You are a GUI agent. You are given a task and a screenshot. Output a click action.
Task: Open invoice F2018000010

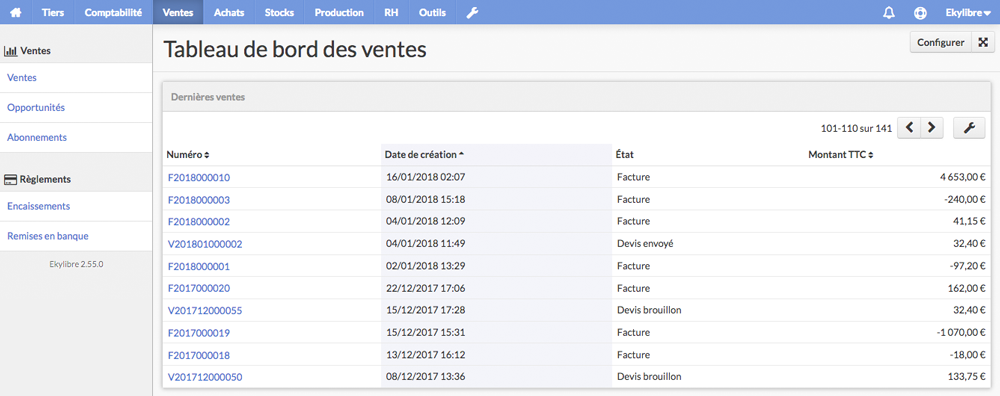pos(198,177)
